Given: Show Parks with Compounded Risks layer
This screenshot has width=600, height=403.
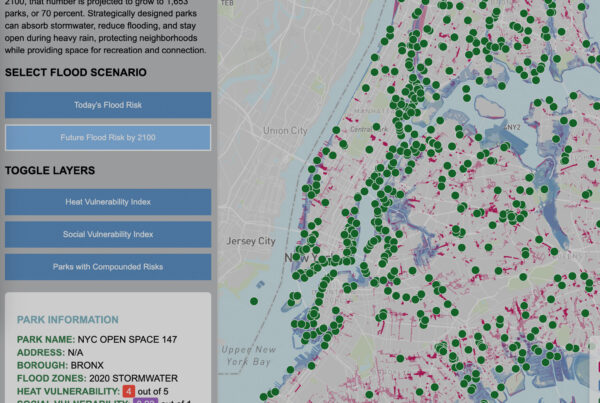Looking at the screenshot, I should point(108,267).
